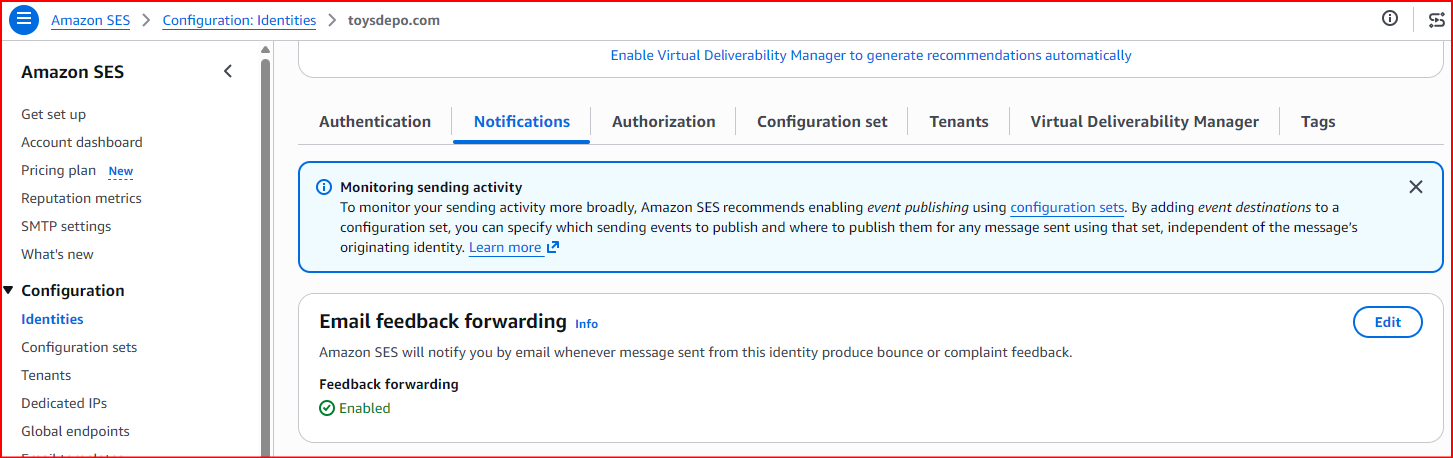This screenshot has width=1453, height=458.
Task: Follow the configuration sets link in banner
Action: coord(1067,208)
